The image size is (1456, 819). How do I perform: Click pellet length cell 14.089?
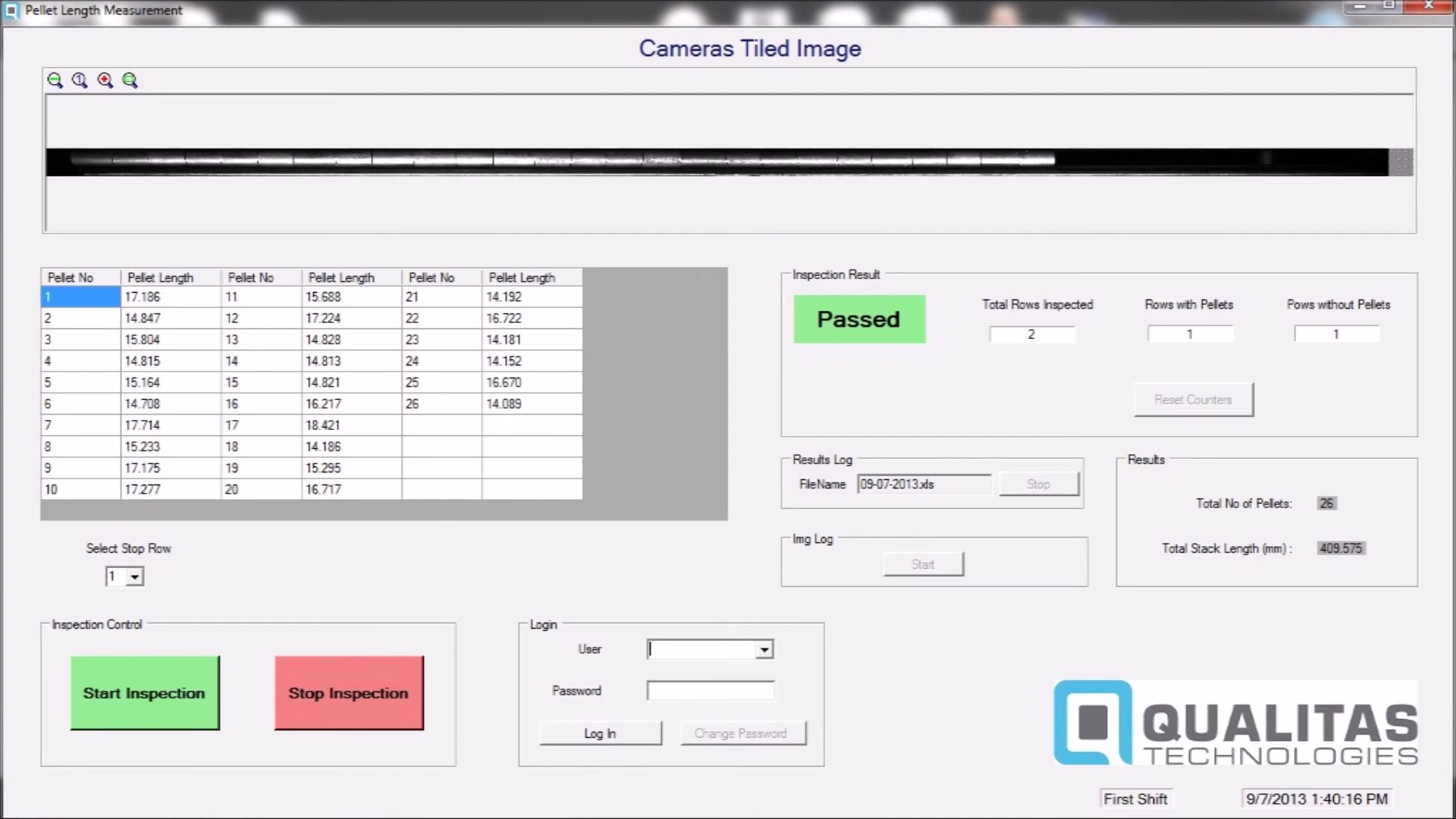click(532, 404)
